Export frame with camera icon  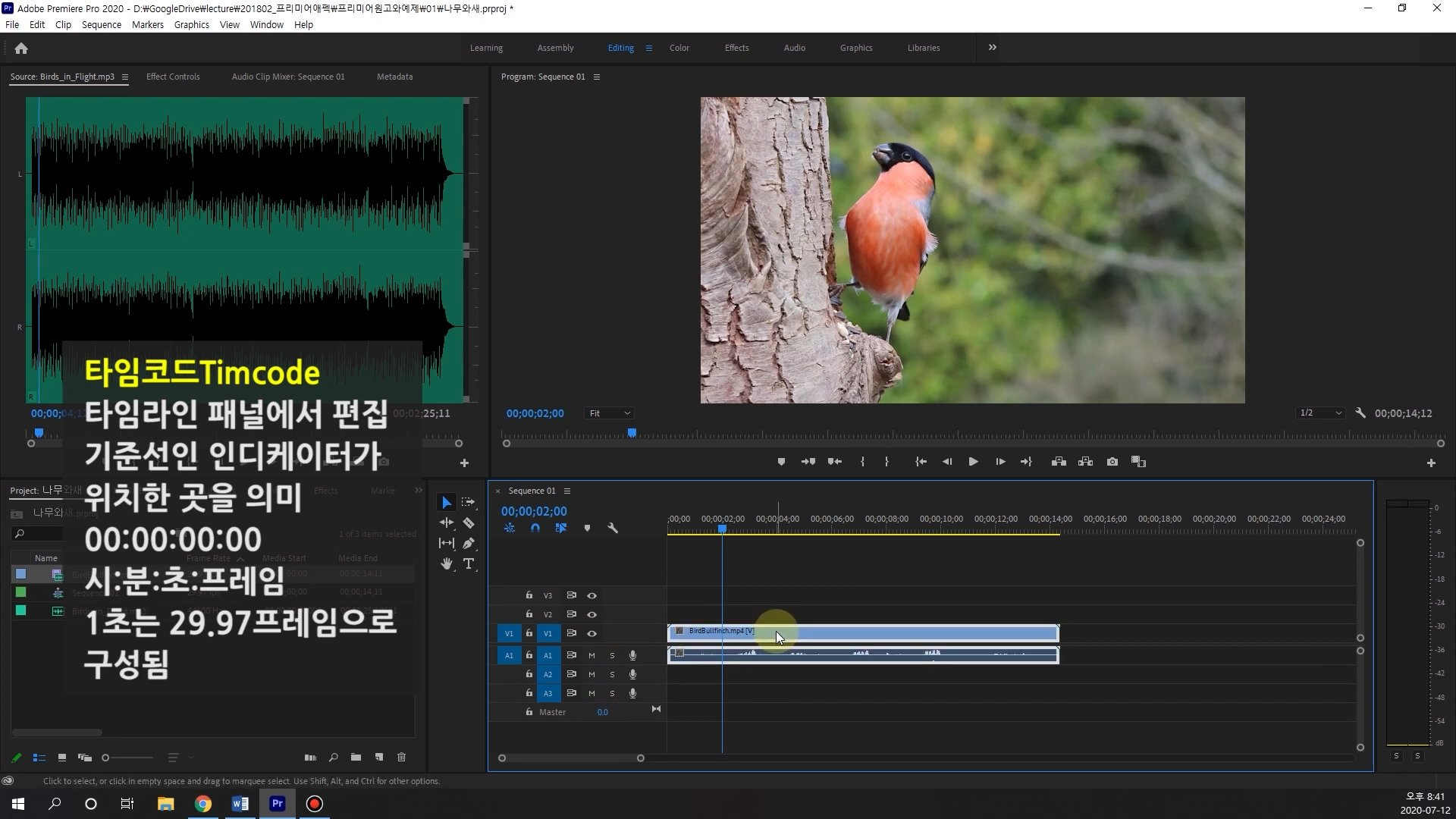(x=1112, y=462)
